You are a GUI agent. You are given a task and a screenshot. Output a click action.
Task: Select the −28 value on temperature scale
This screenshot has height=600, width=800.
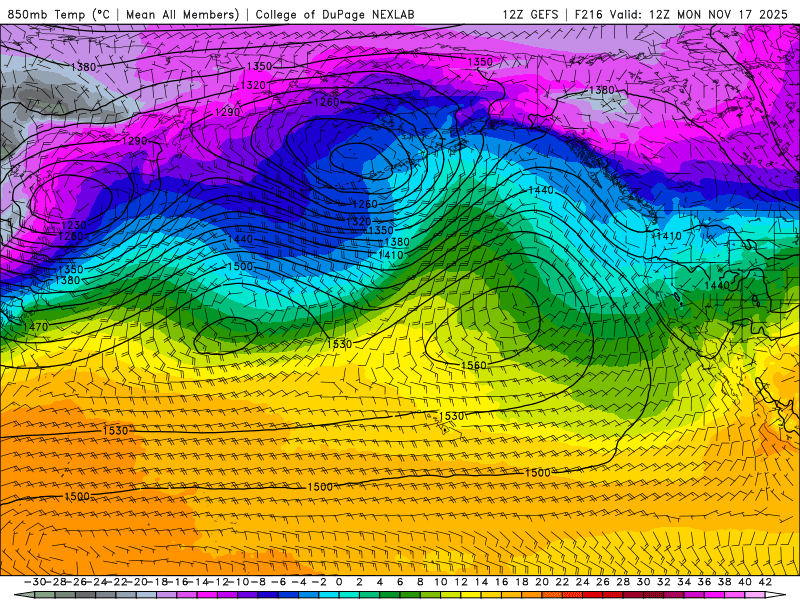[55, 582]
